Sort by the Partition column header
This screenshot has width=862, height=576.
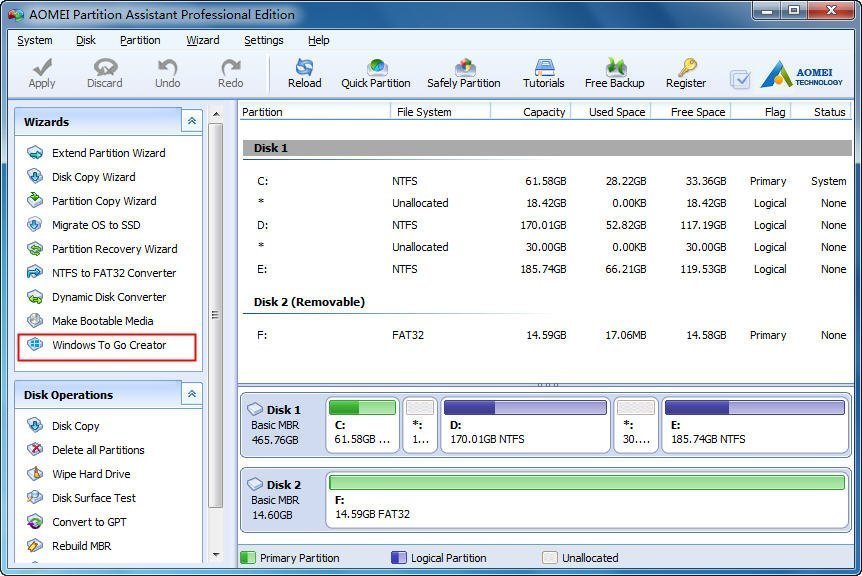point(314,112)
